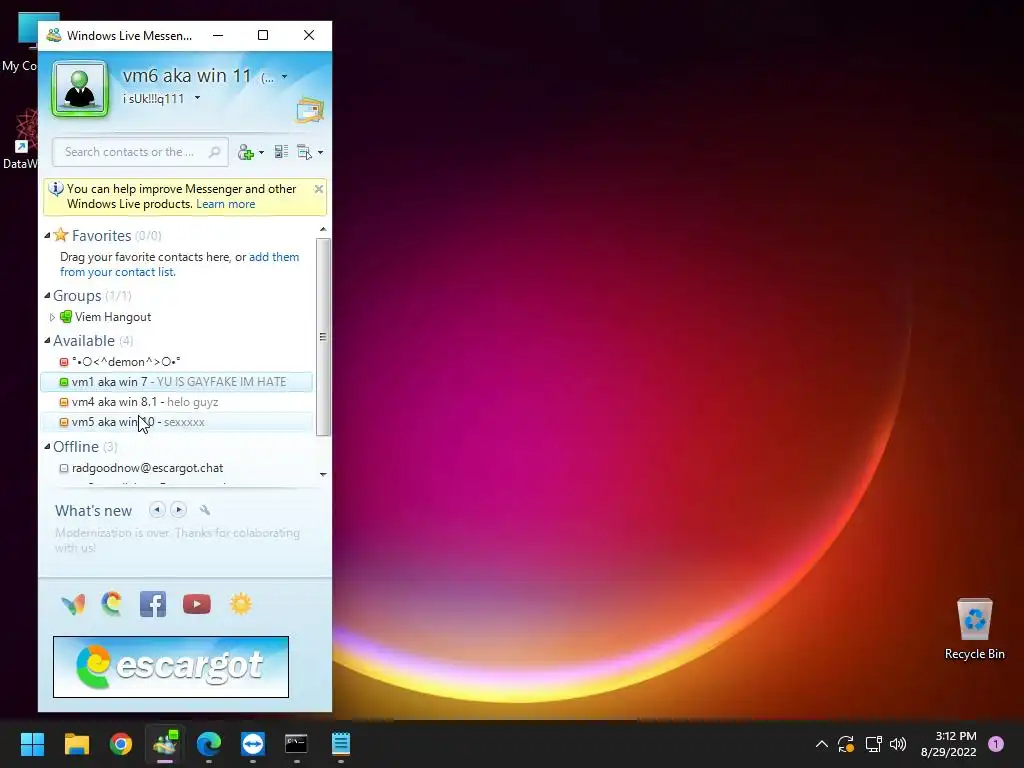Open TeamViewer from the taskbar

click(x=253, y=744)
